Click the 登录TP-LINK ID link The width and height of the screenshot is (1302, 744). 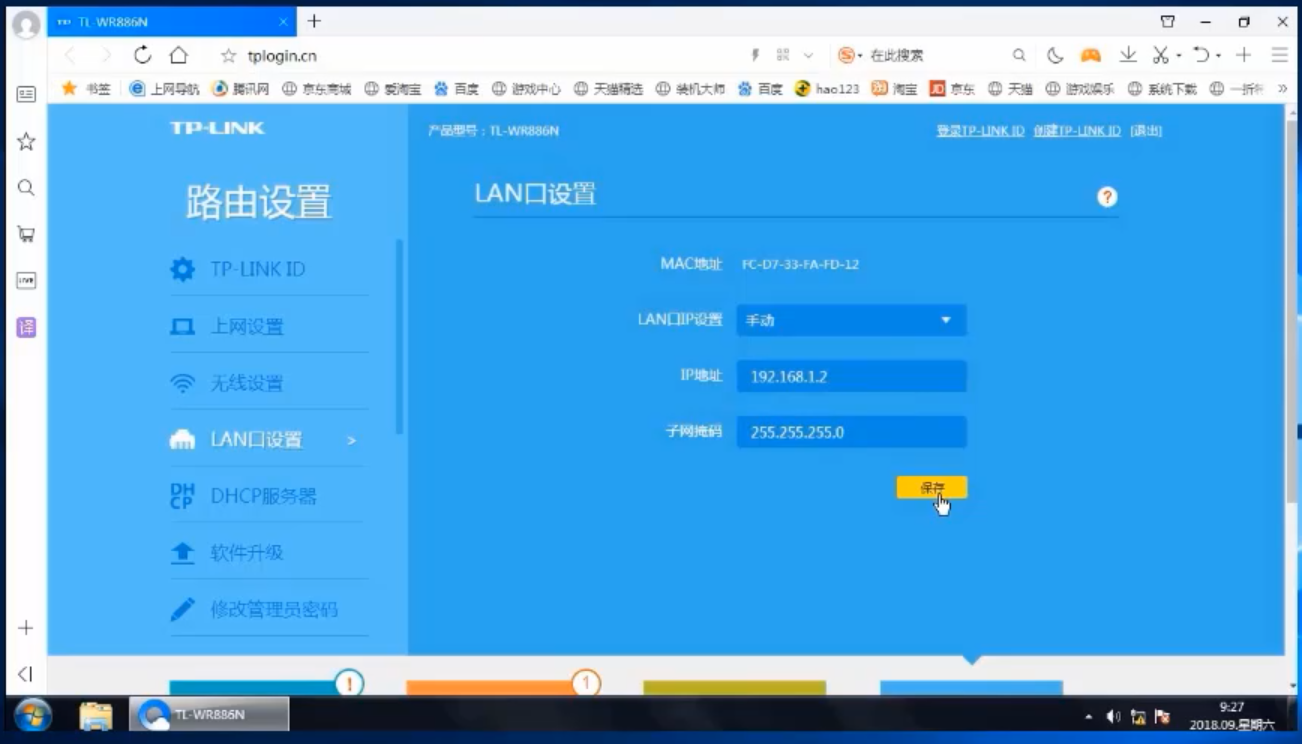pos(979,131)
